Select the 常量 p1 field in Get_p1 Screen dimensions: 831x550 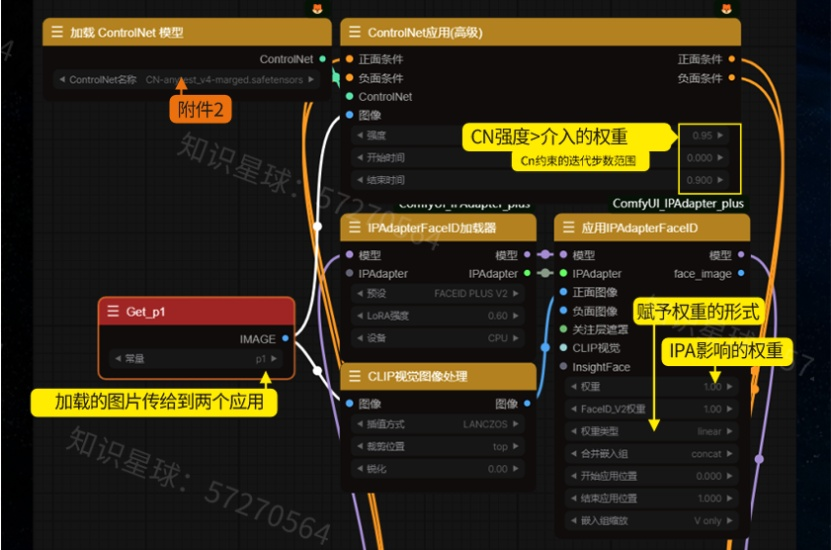click(x=196, y=358)
